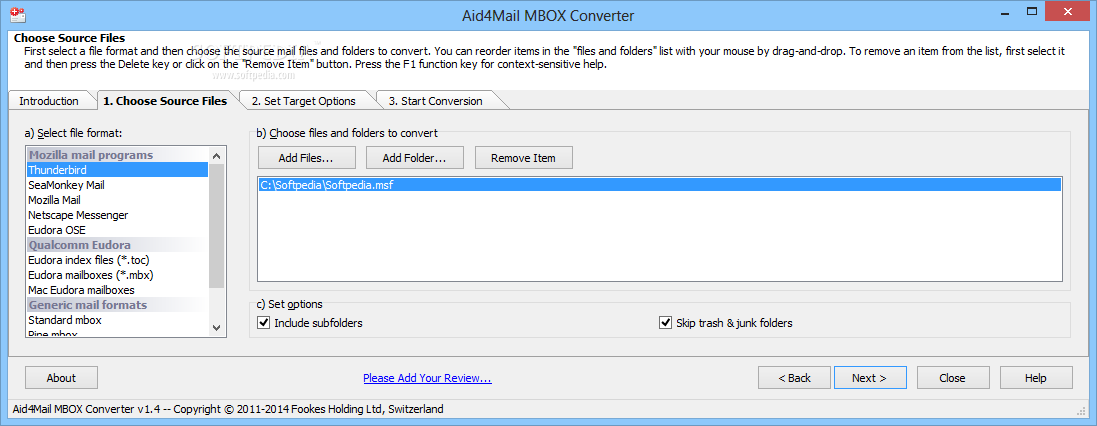The height and width of the screenshot is (426, 1097).
Task: Click Add Folder... button
Action: tap(415, 158)
